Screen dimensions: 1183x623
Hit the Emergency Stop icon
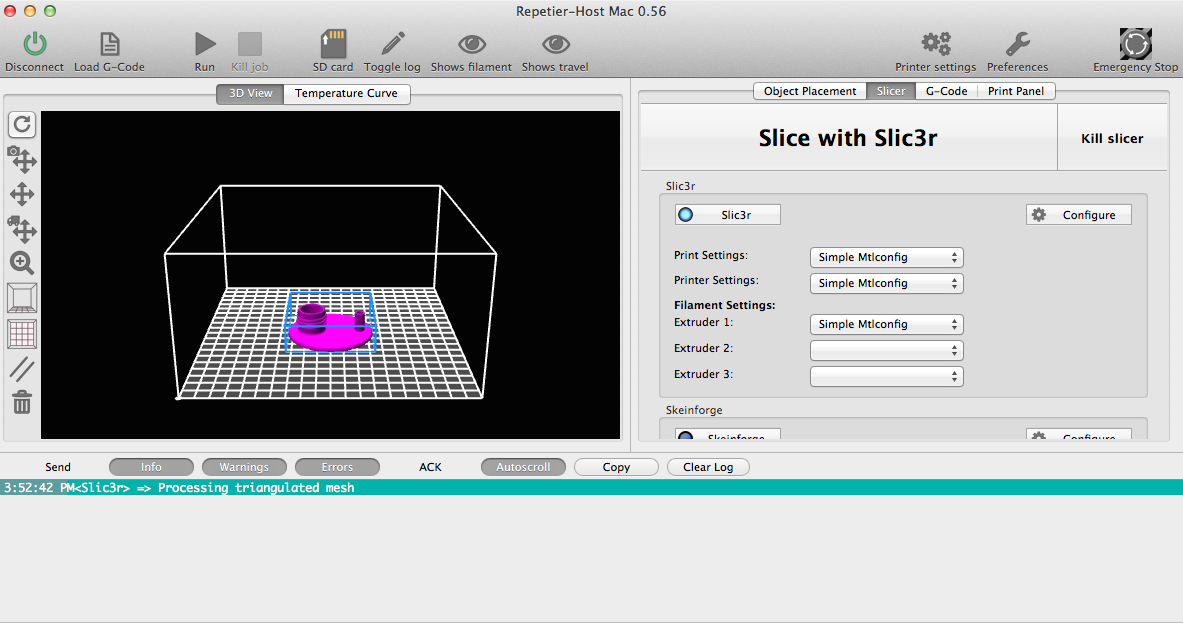coord(1135,44)
